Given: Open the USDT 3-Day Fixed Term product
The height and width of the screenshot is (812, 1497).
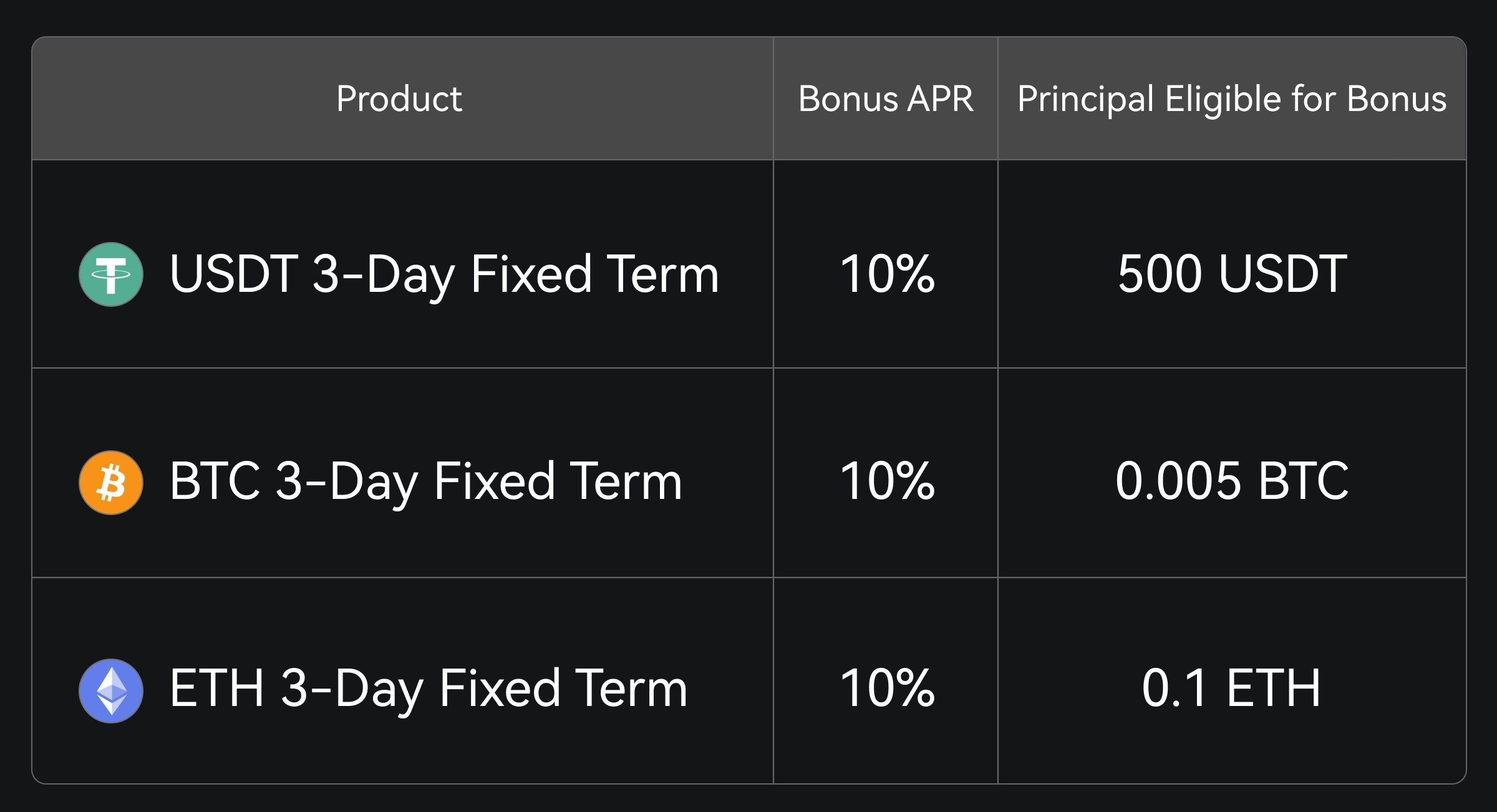Looking at the screenshot, I should tap(444, 274).
